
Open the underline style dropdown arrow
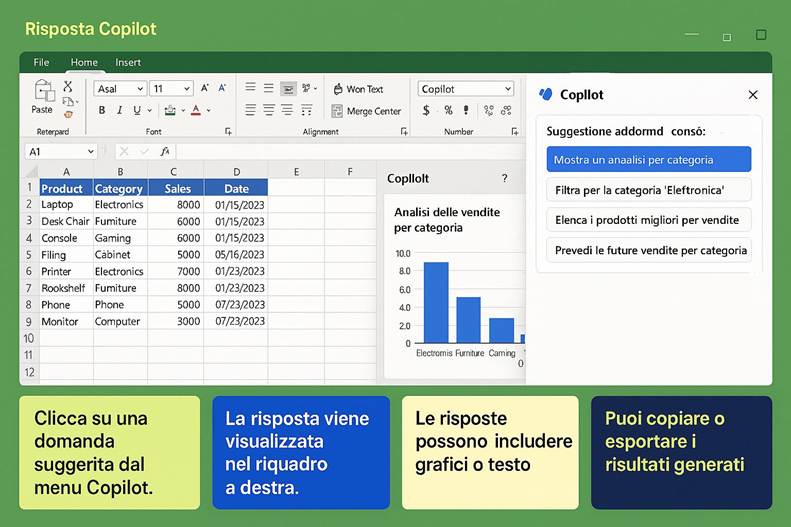149,110
